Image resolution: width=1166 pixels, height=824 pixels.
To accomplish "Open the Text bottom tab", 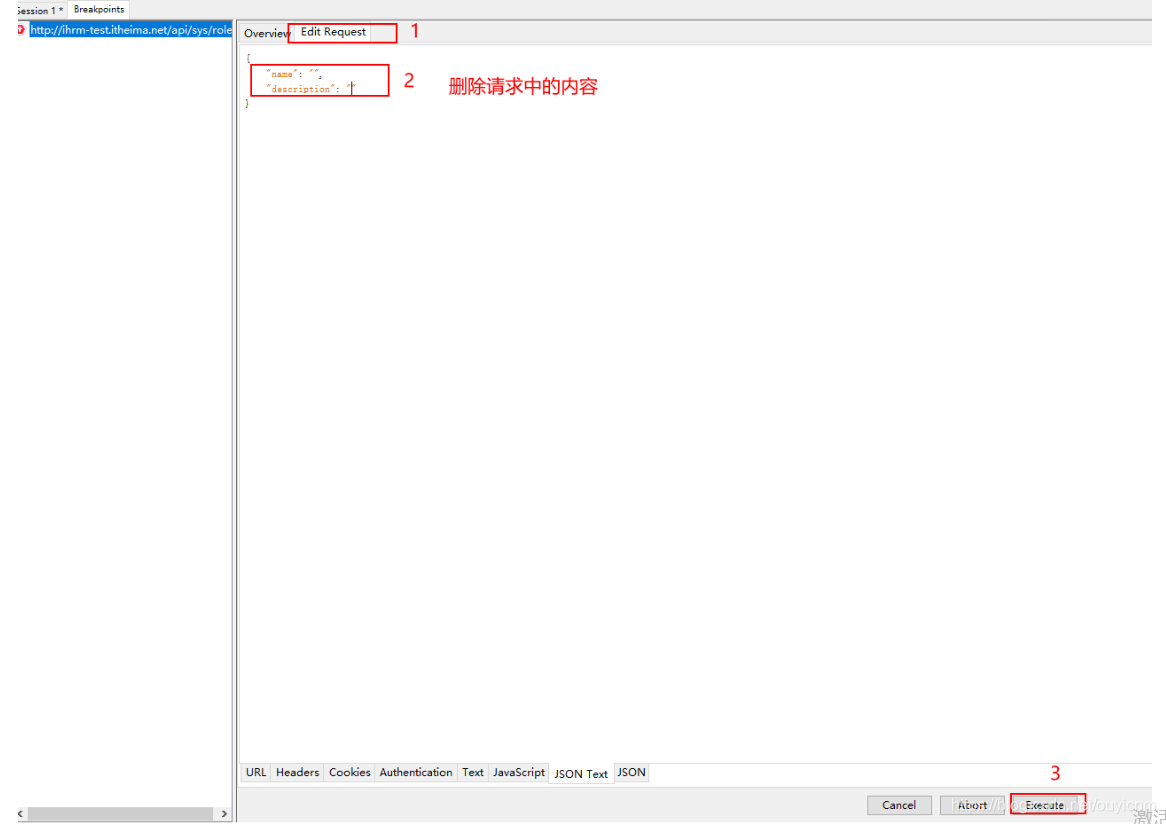I will [473, 772].
